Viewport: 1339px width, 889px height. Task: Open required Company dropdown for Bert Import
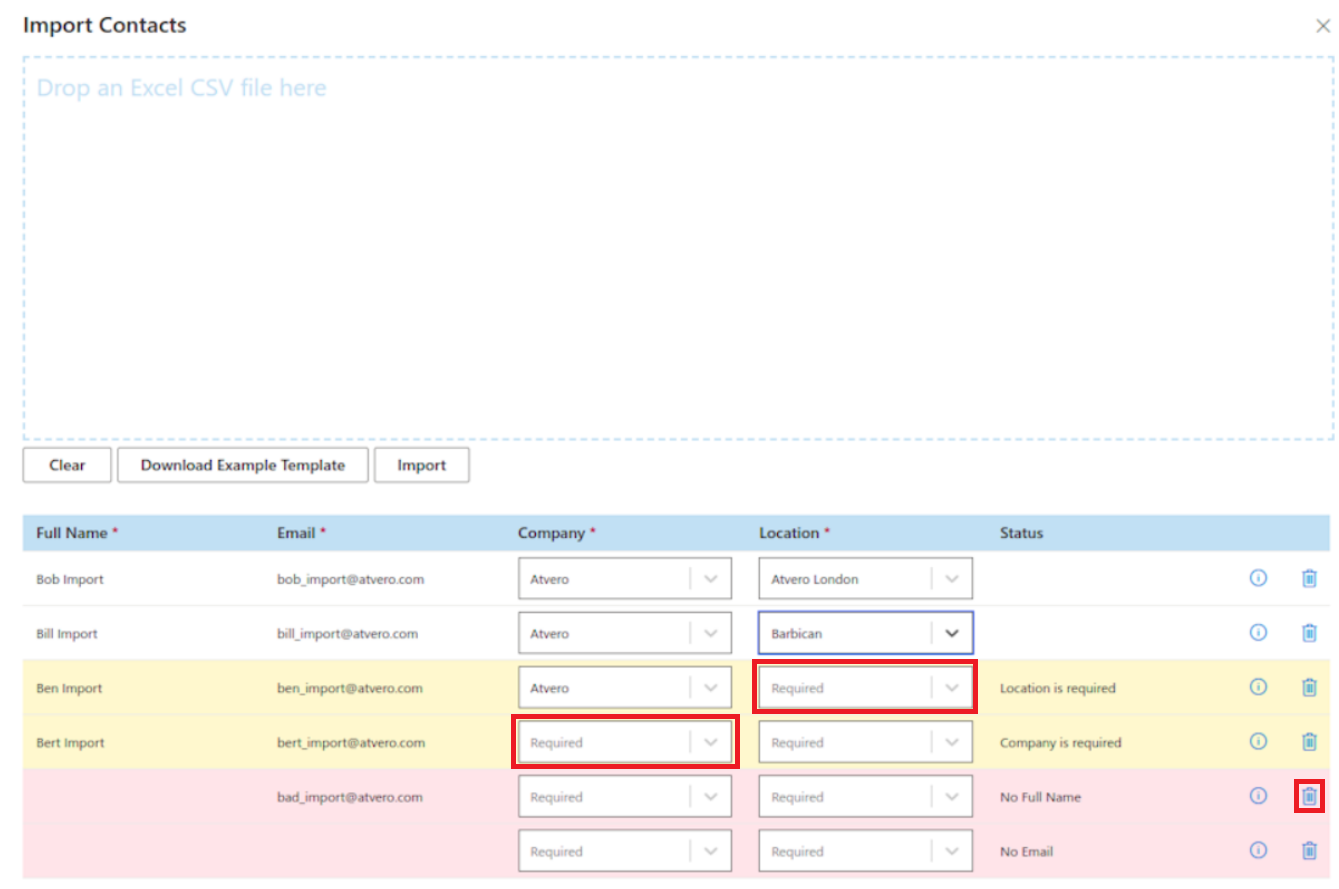[x=625, y=742]
